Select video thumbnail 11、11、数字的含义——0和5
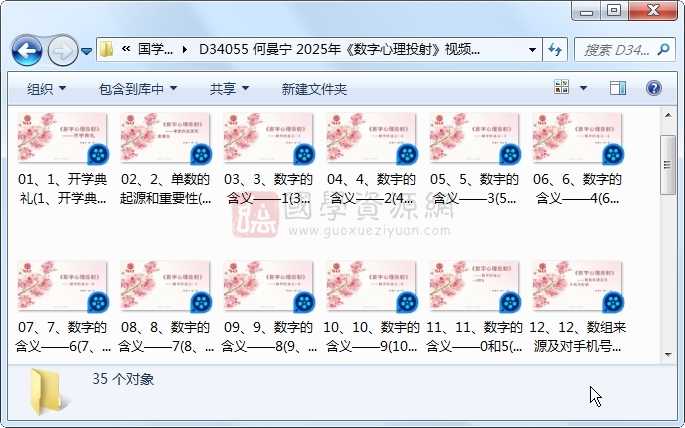The width and height of the screenshot is (685, 428). point(474,286)
